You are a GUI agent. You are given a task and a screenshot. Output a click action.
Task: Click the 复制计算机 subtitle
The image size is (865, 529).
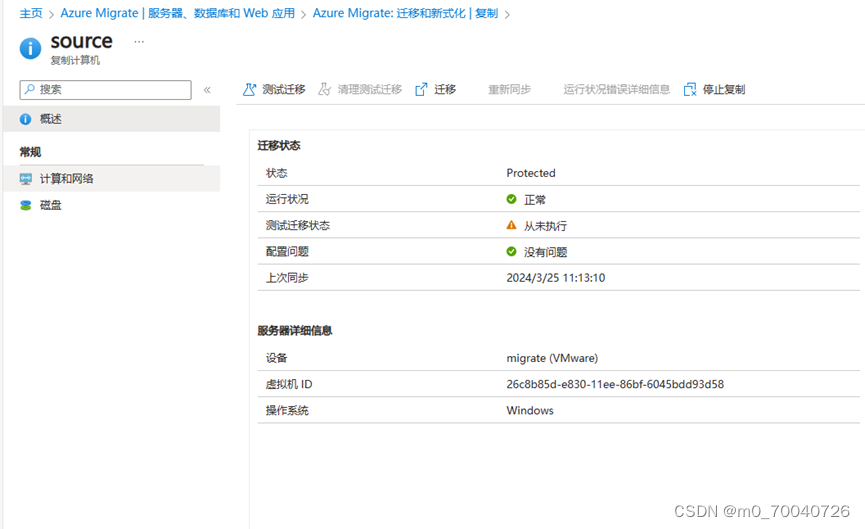click(x=75, y=60)
